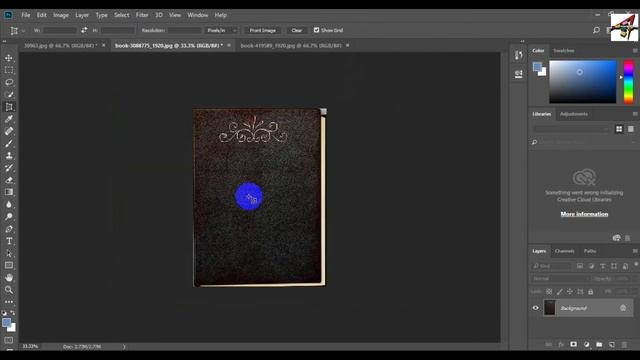This screenshot has height=360, width=640.
Task: Open the History panel icon
Action: 518,55
